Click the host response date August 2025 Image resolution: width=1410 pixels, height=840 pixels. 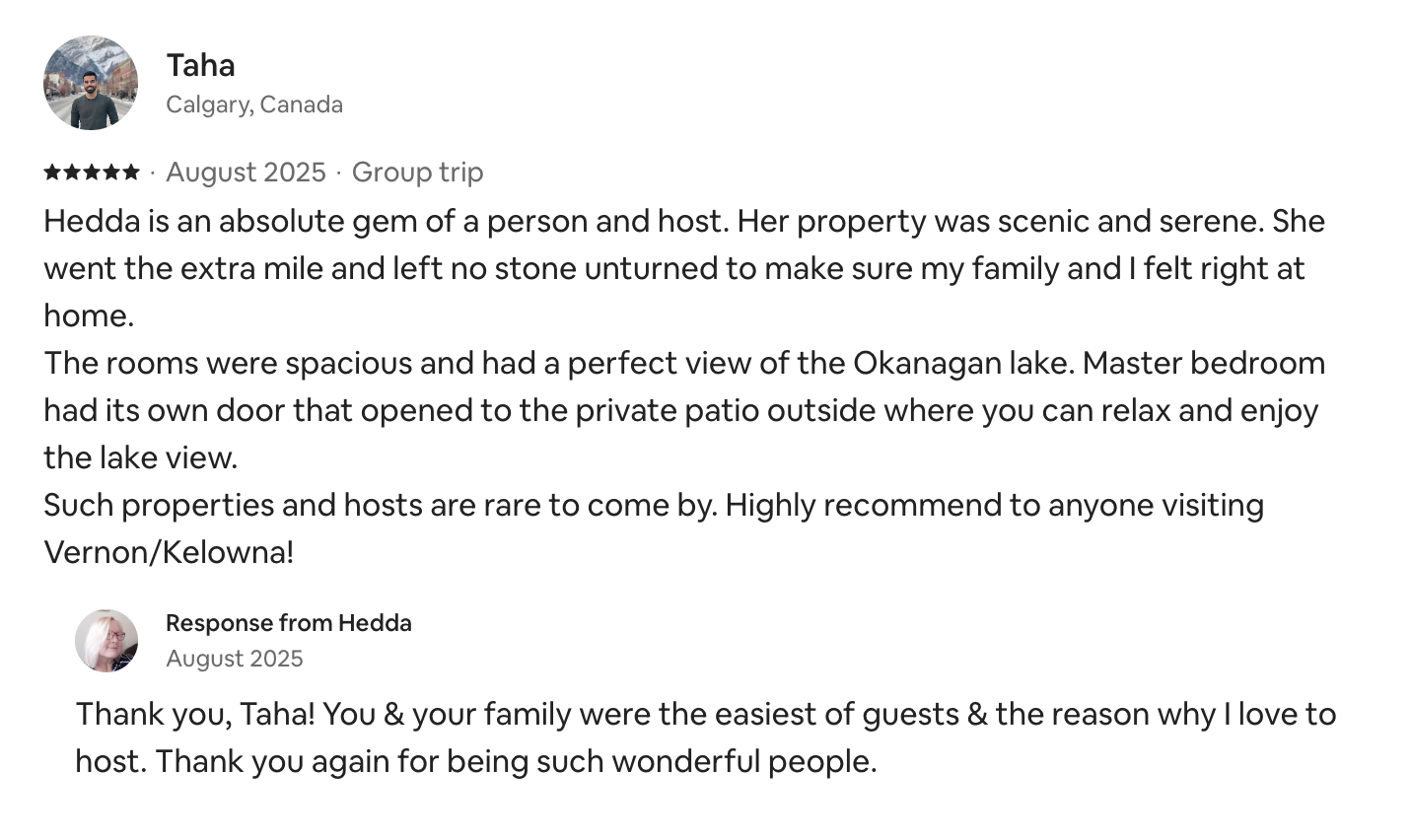click(x=235, y=659)
